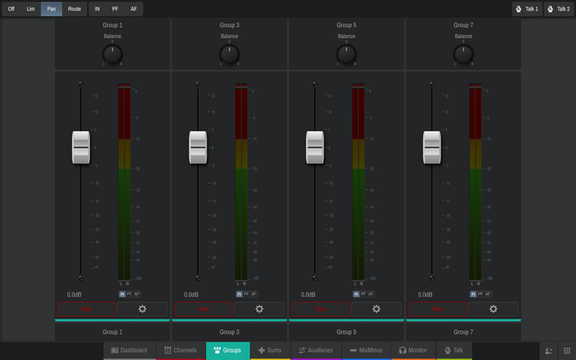Click the user icon beside the grid icon
This screenshot has width=576, height=360.
click(x=548, y=351)
